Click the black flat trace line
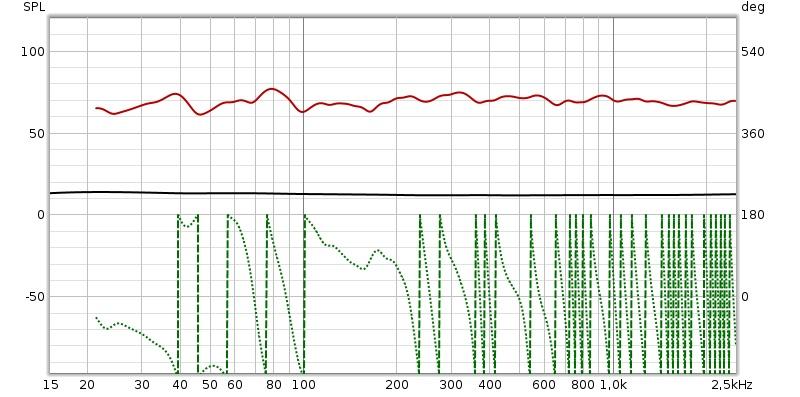Viewport: 800px width, 397px height. pos(393,194)
